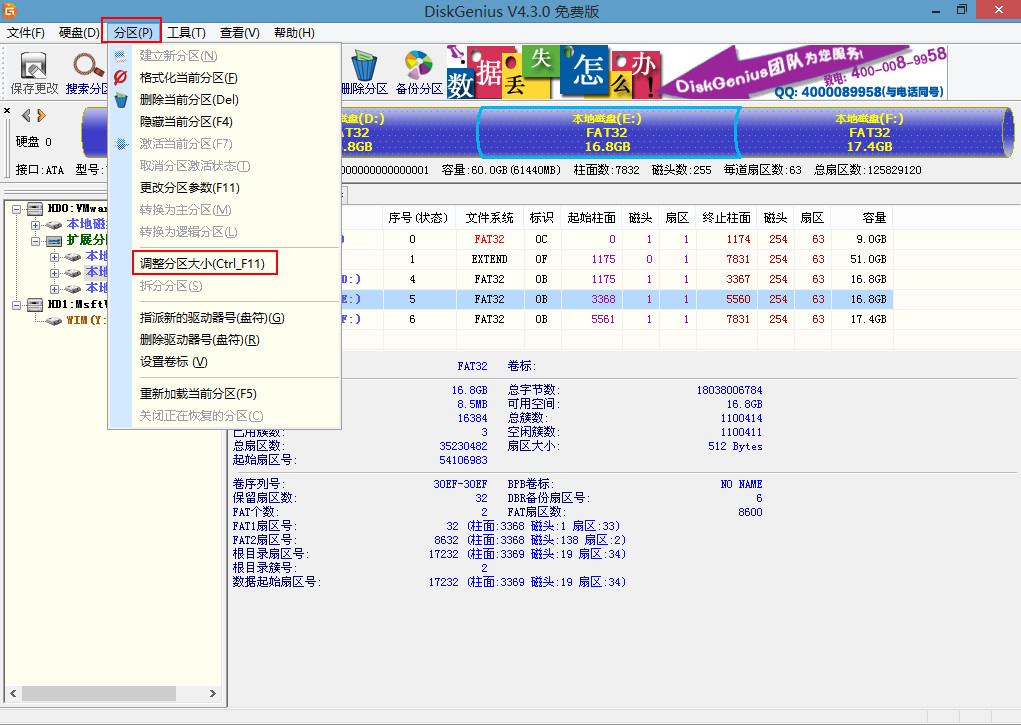
Task: Open the 工具(T) menu
Action: pyautogui.click(x=186, y=32)
